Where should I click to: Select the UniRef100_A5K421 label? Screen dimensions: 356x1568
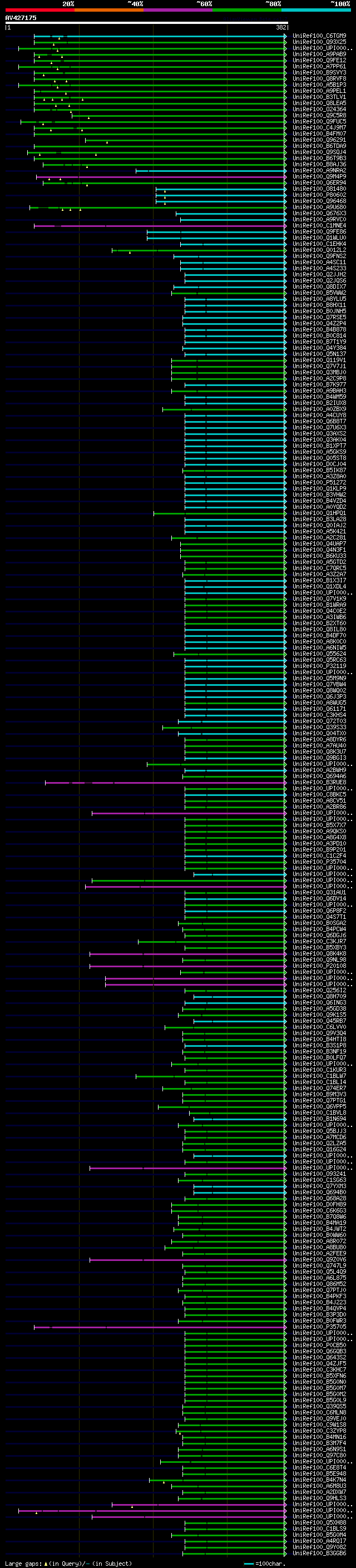point(319,531)
